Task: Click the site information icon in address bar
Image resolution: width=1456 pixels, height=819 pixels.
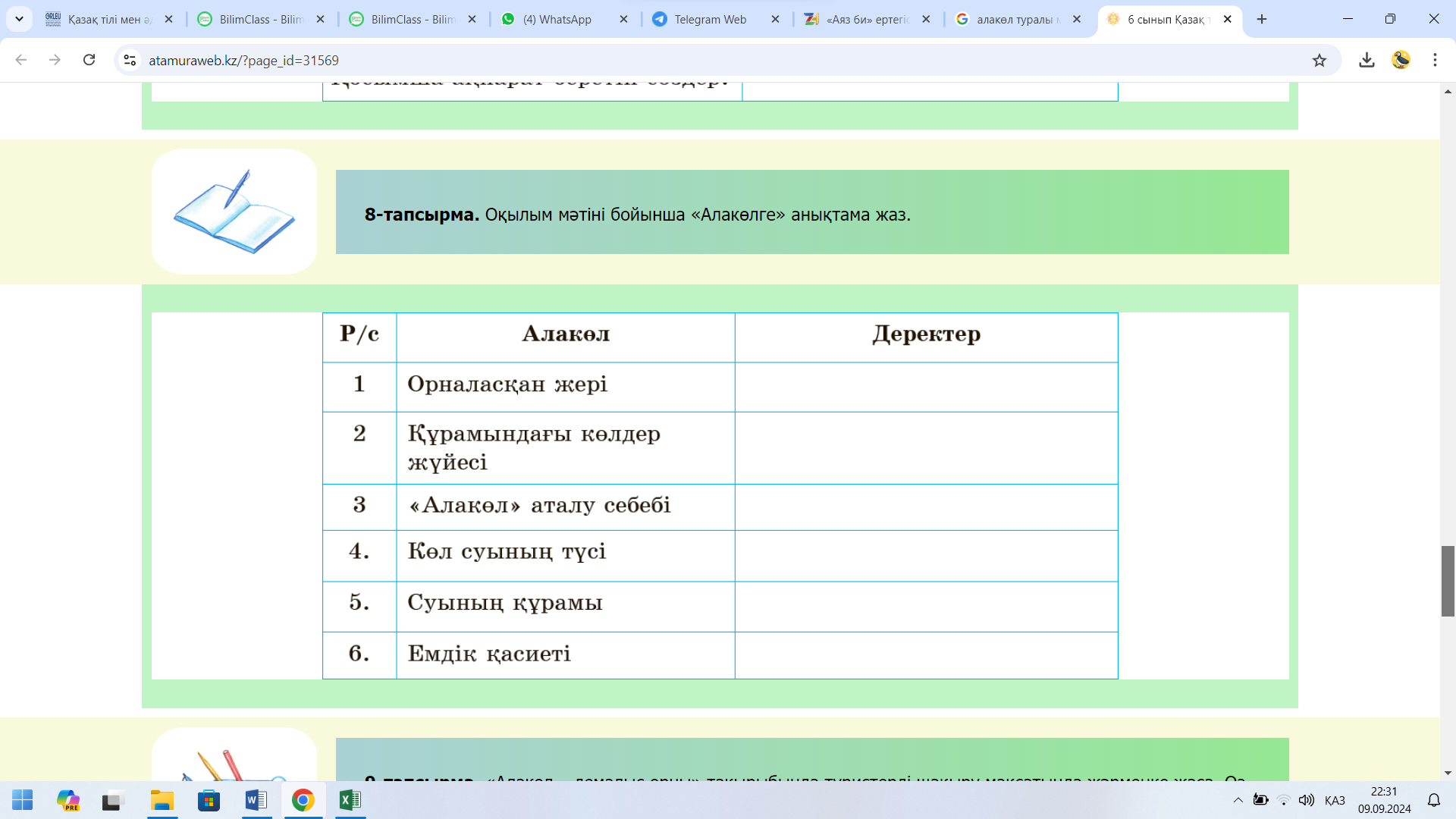Action: click(x=130, y=60)
